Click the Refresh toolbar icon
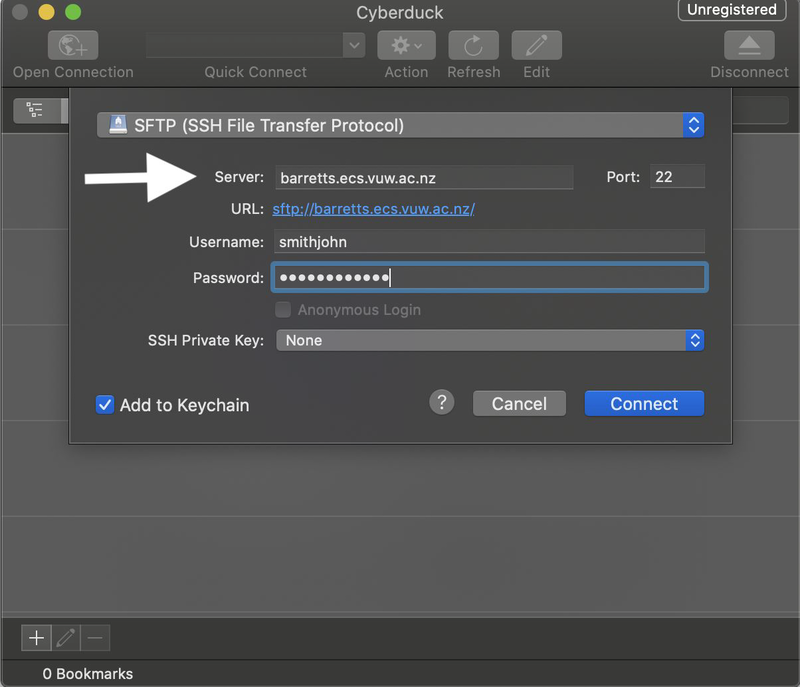This screenshot has width=800, height=687. coord(473,45)
